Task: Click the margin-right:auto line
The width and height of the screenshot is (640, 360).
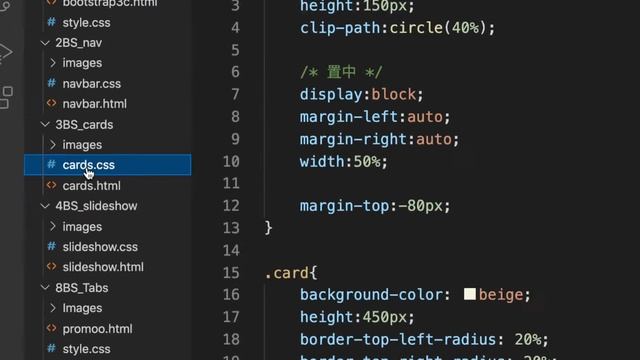Action: pos(380,140)
